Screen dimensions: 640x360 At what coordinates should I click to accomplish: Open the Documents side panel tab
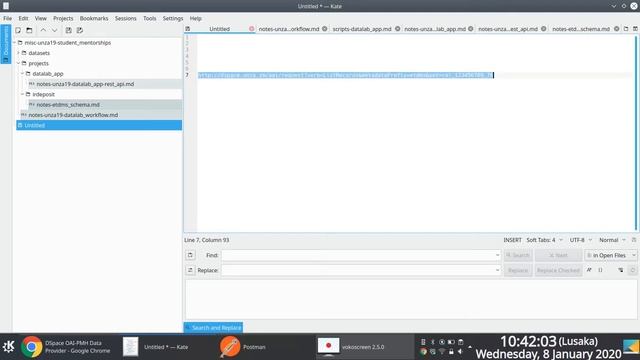click(x=6, y=44)
